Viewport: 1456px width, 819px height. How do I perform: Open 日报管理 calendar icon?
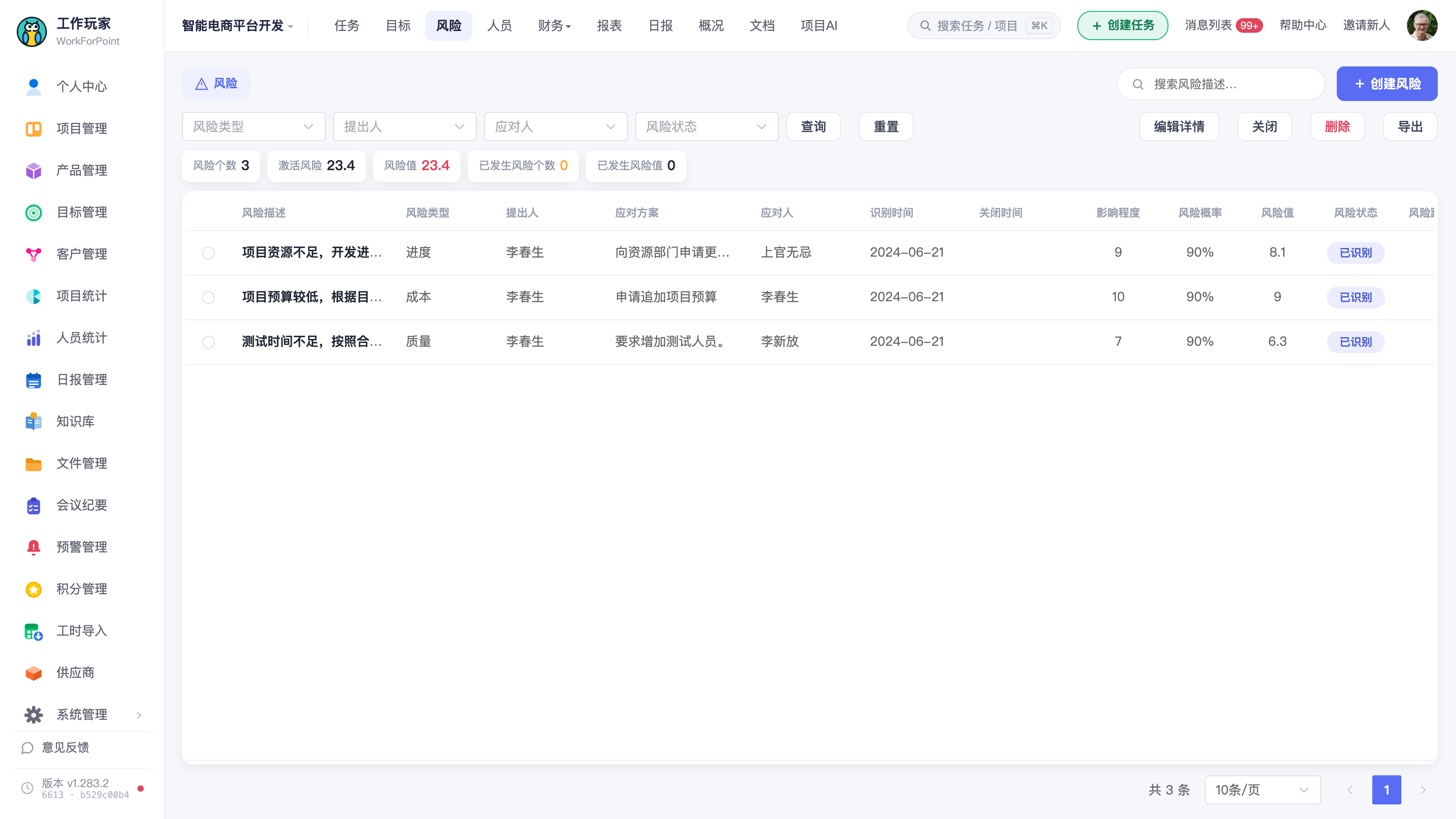tap(33, 379)
